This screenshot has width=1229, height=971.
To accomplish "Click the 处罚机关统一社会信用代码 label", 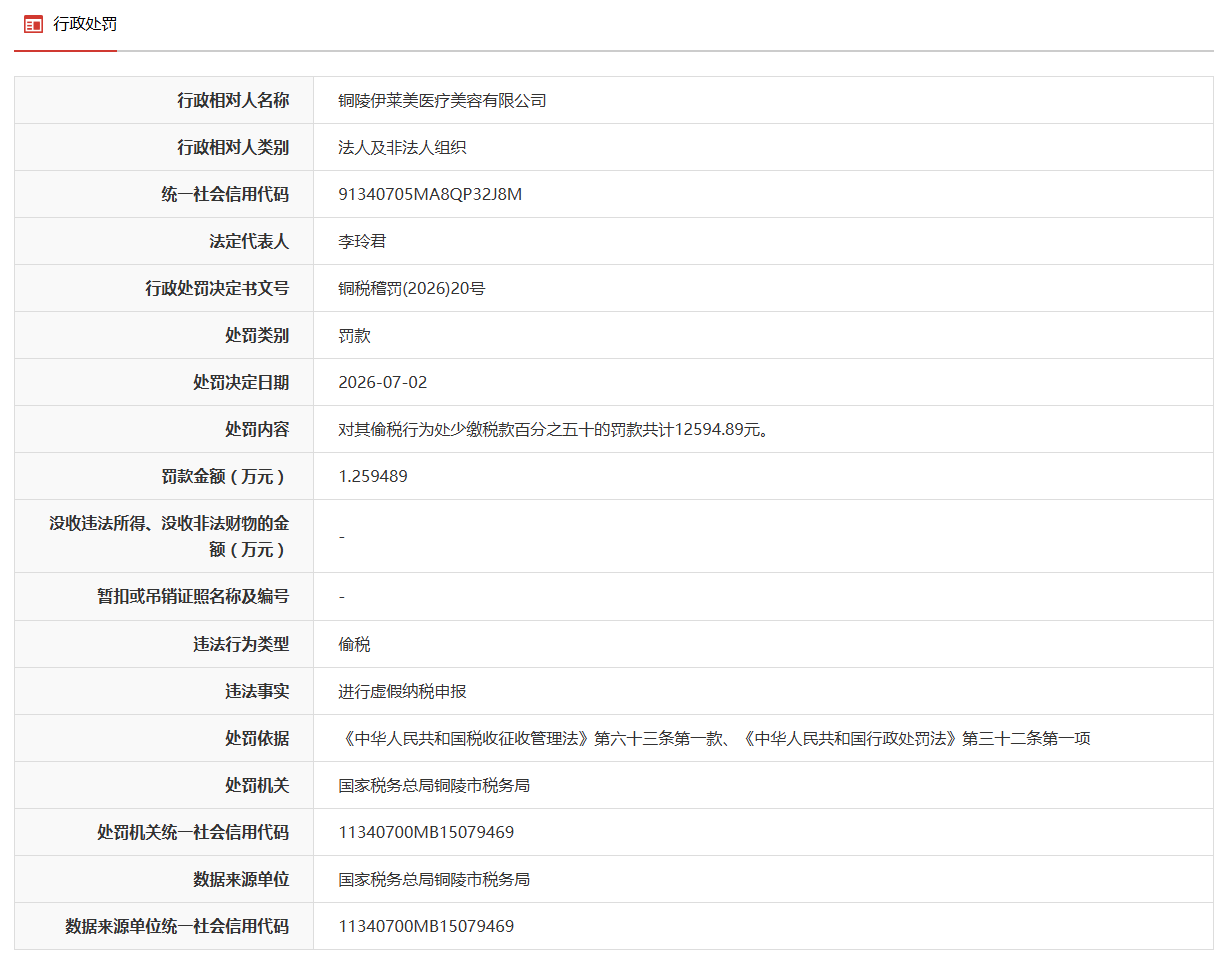I will click(193, 832).
